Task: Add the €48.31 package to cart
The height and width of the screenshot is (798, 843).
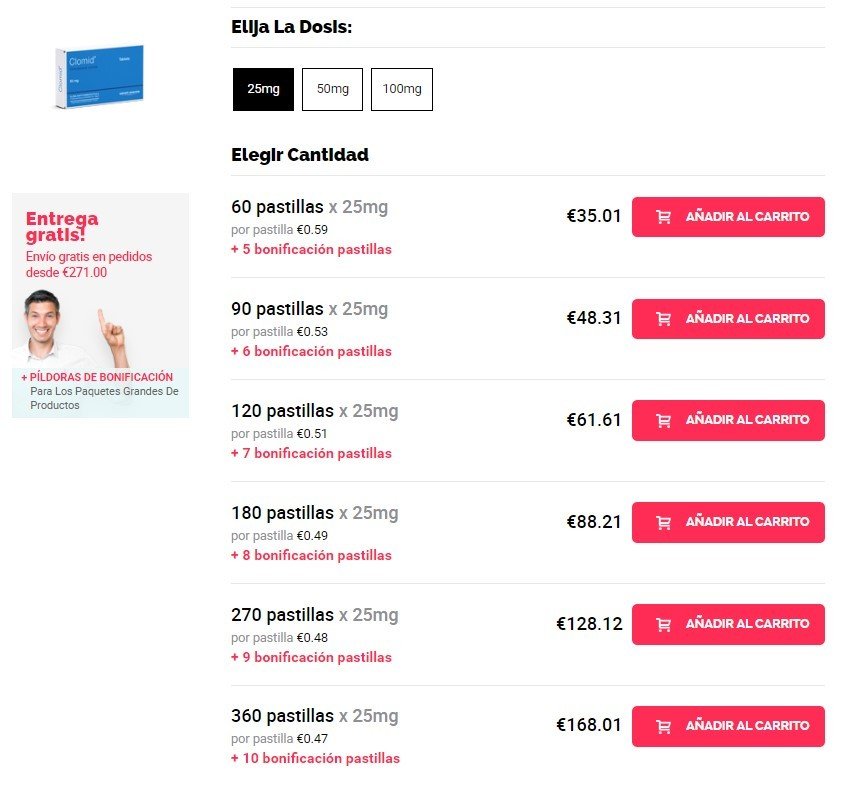Action: (x=728, y=319)
